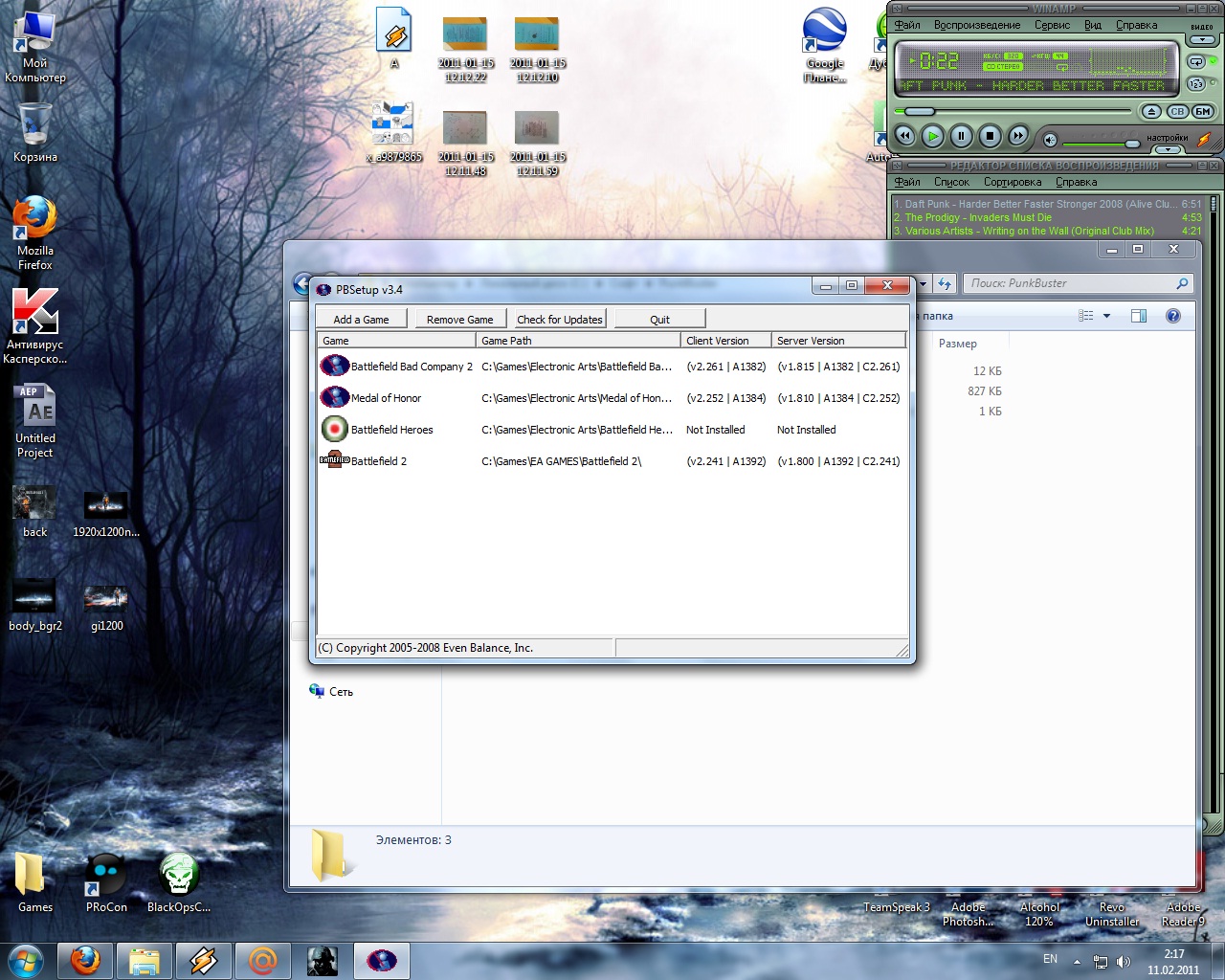Image resolution: width=1225 pixels, height=980 pixels.
Task: Open the playlist editor Сортировка menu
Action: (1013, 182)
